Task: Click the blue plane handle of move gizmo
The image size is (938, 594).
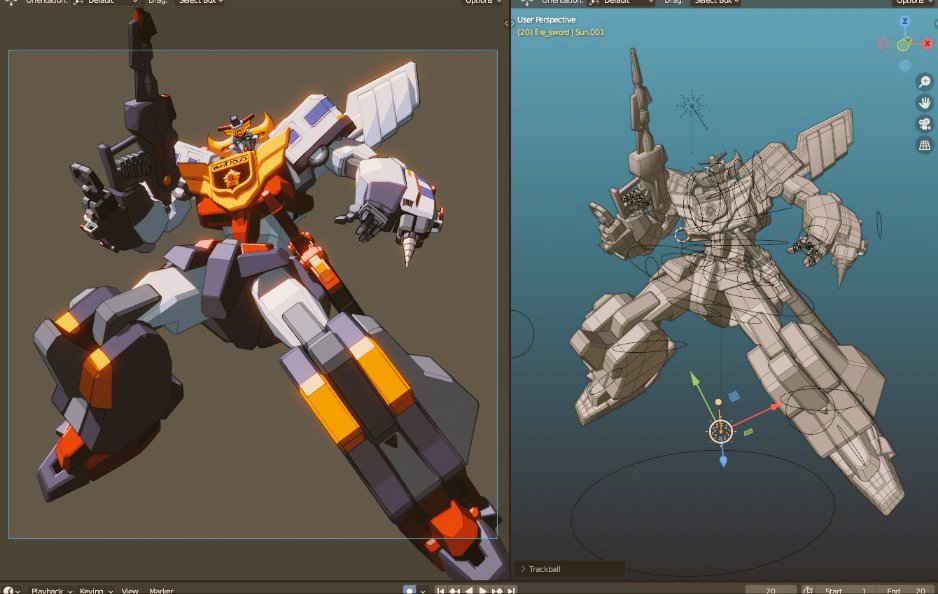Action: 733,397
